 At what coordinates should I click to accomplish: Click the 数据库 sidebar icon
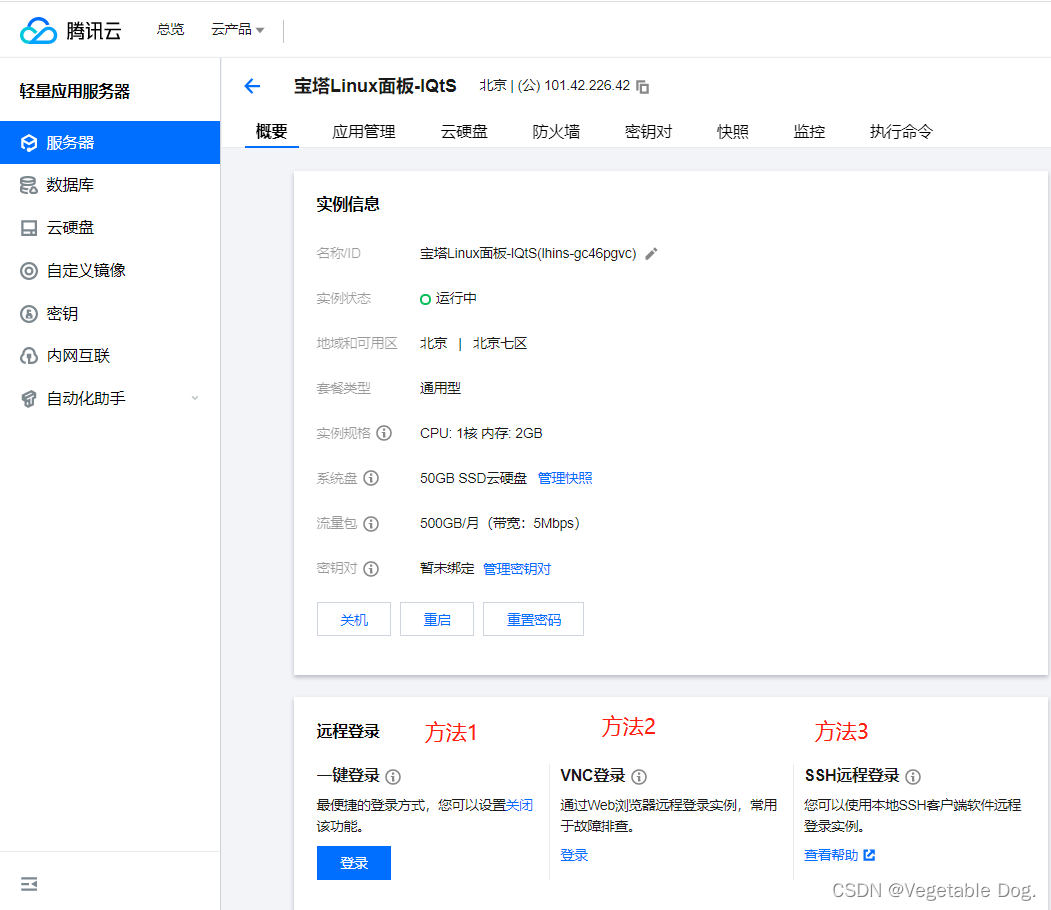(29, 185)
